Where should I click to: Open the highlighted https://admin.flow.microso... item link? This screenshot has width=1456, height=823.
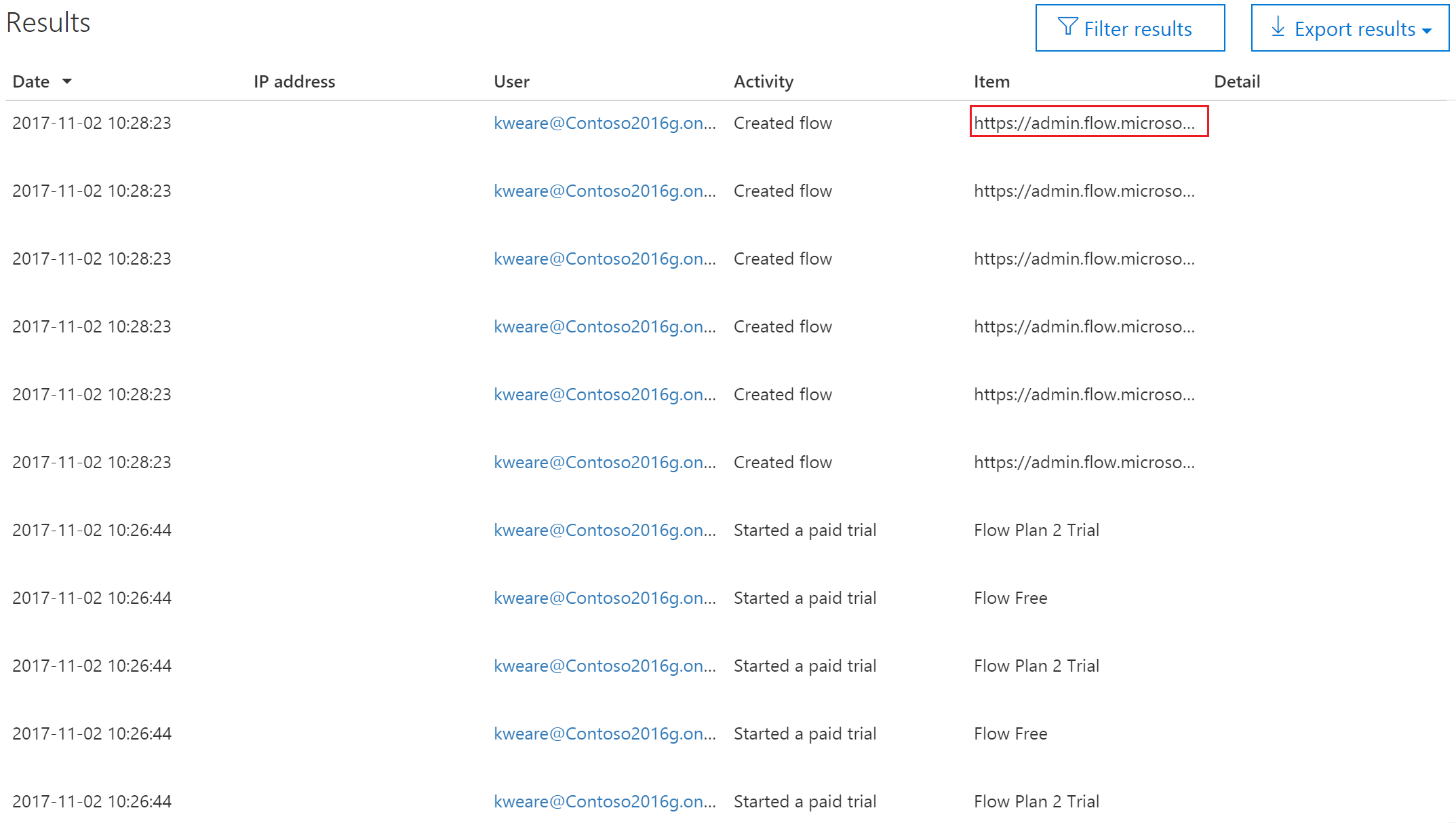click(x=1086, y=123)
